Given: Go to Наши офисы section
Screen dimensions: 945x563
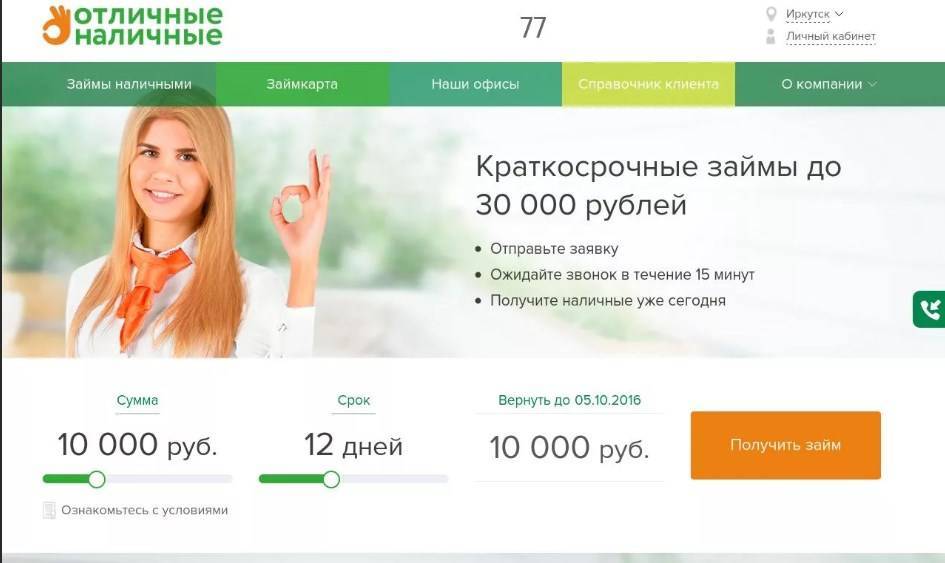Looking at the screenshot, I should (475, 84).
